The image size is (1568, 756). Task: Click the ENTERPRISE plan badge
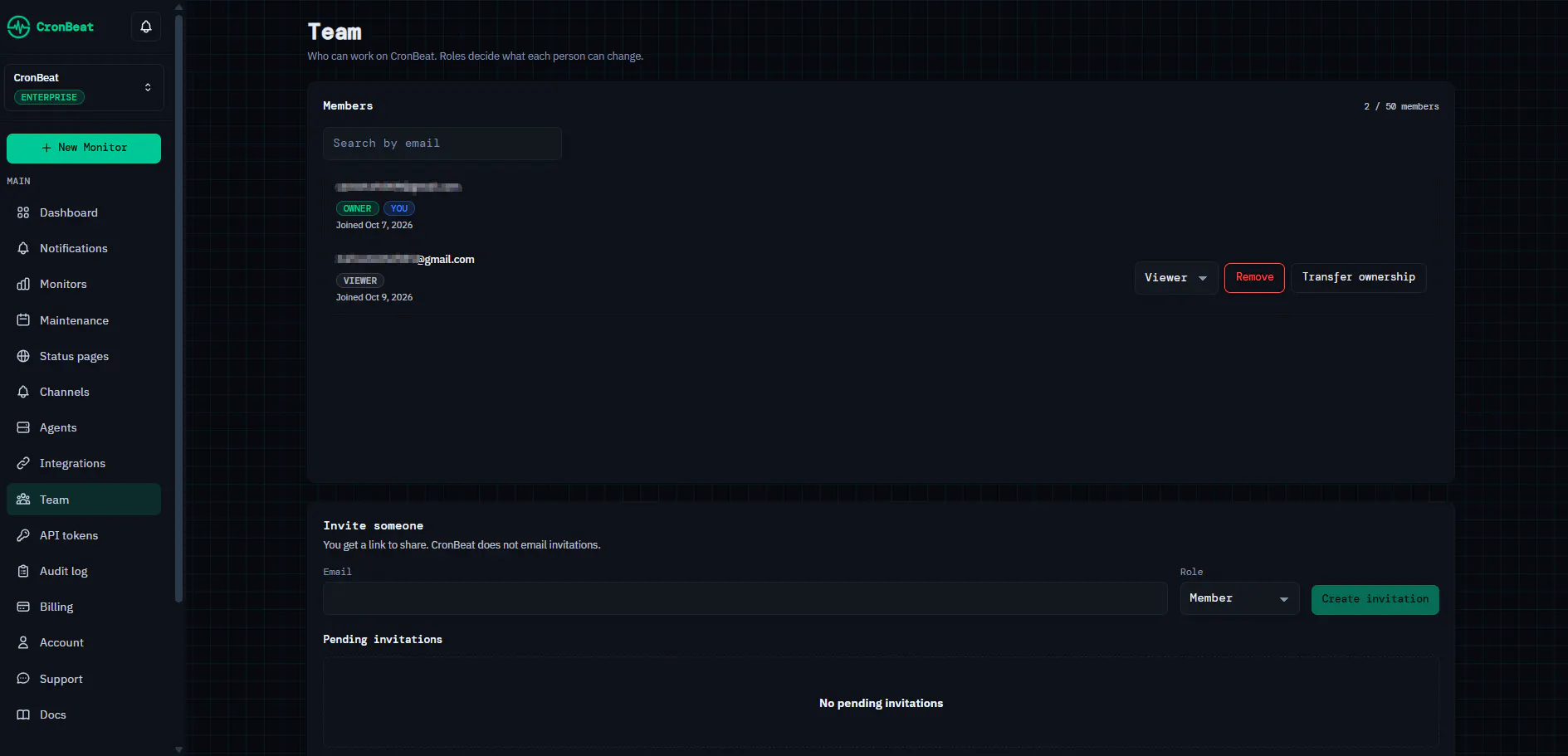[x=49, y=97]
